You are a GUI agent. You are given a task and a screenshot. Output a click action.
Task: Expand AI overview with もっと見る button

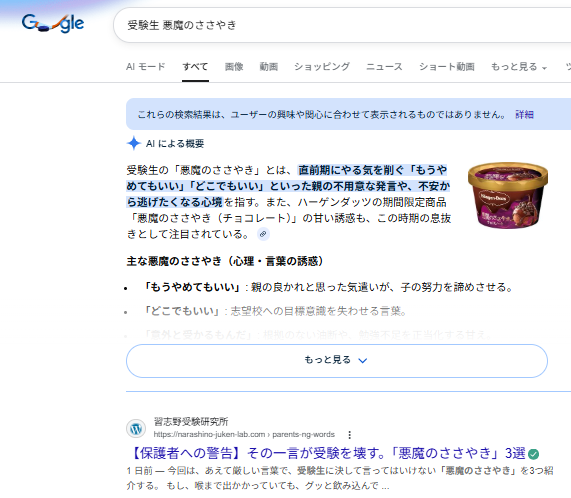tap(337, 361)
